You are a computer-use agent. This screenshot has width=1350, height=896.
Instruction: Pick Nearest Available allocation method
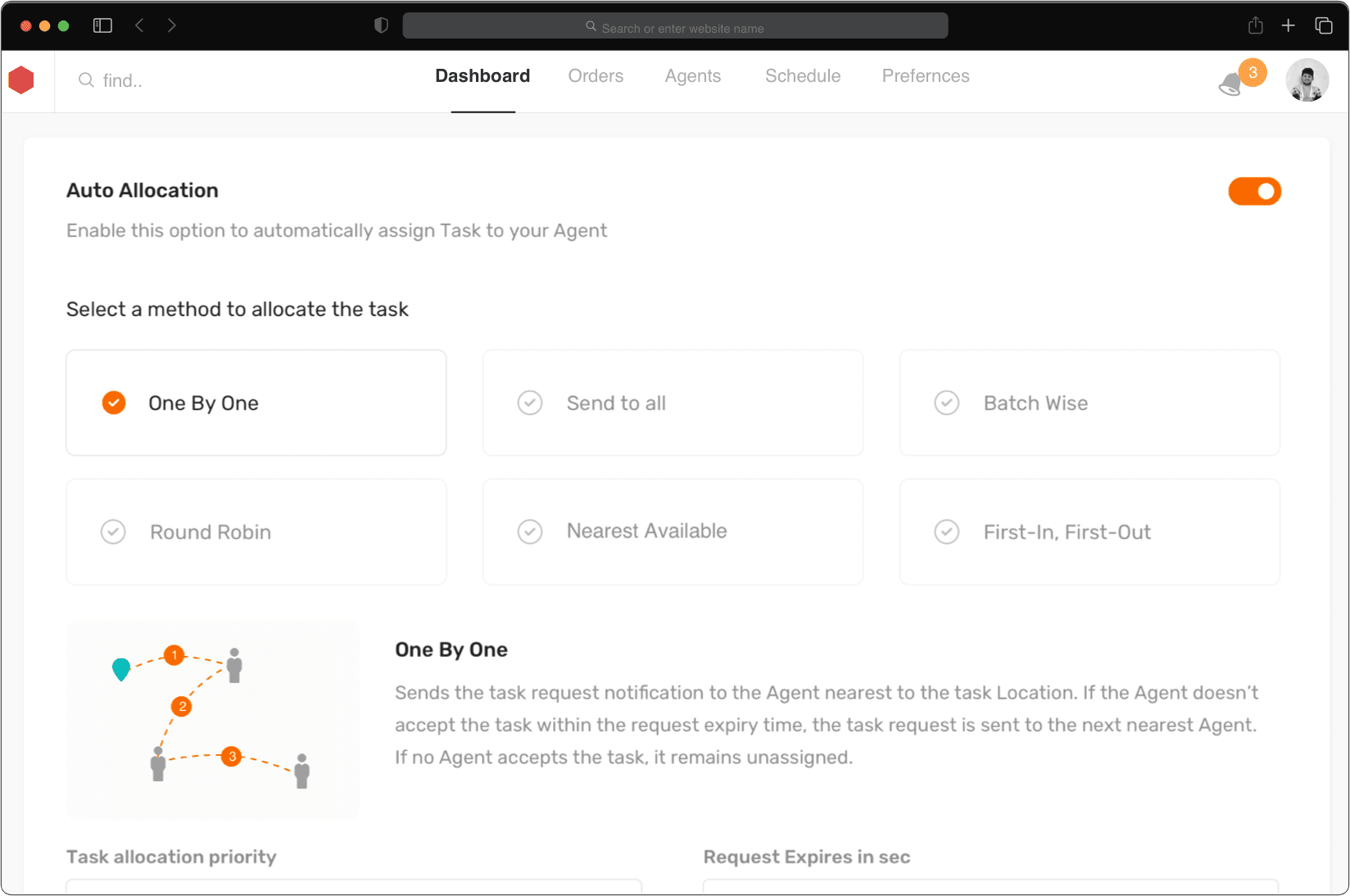click(673, 532)
